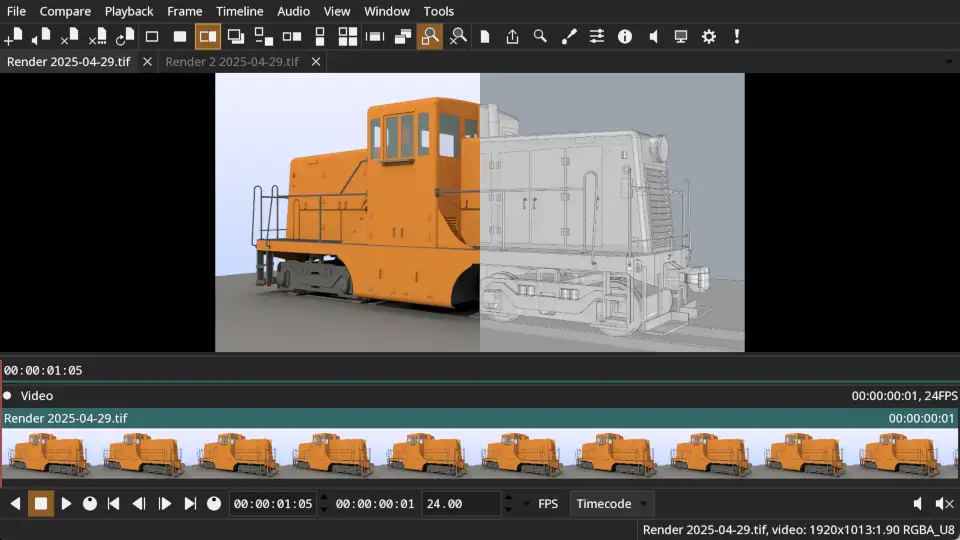The height and width of the screenshot is (540, 960).
Task: Toggle the Frame View zoom button
Action: pyautogui.click(x=430, y=37)
